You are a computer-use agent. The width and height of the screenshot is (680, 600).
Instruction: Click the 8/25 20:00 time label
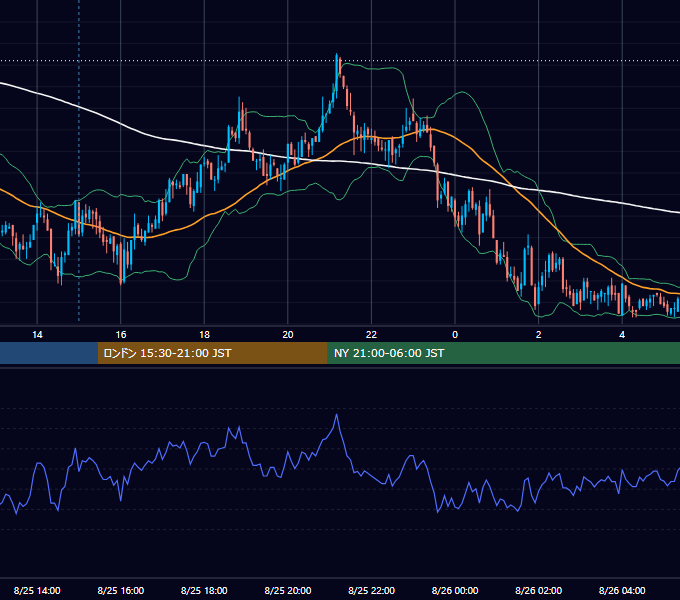288,590
